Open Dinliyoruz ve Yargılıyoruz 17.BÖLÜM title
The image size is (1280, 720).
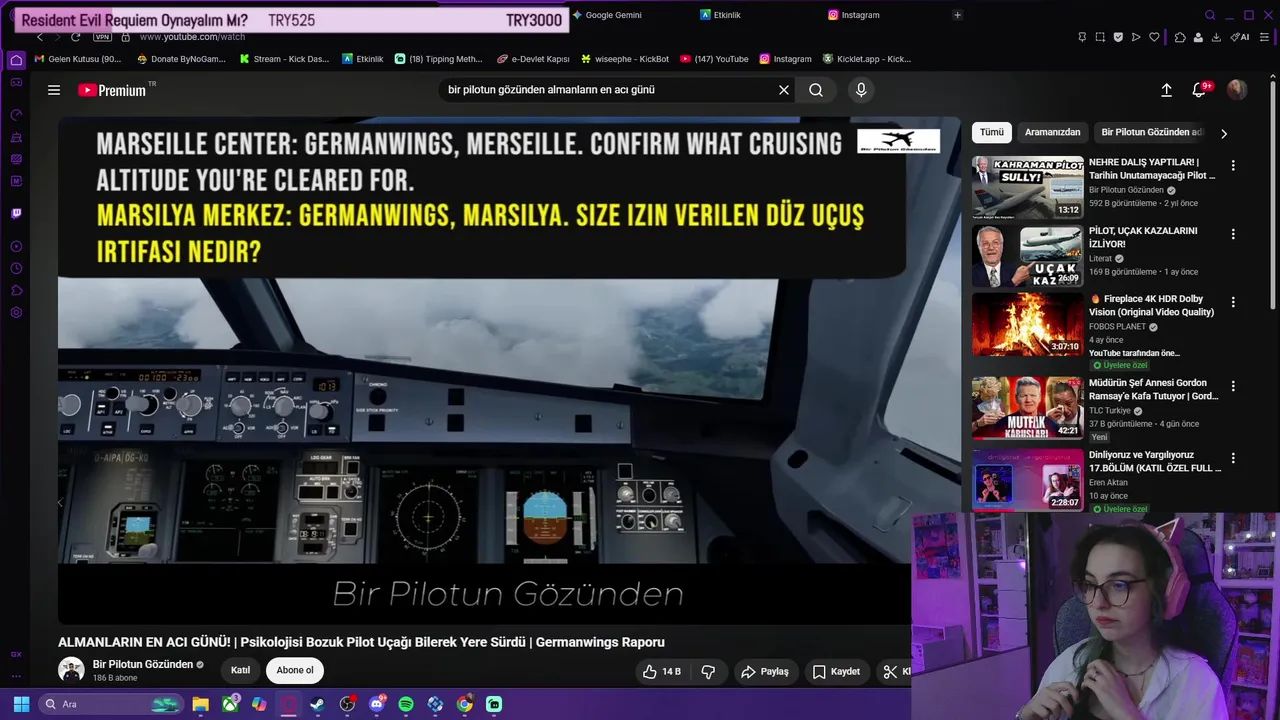click(x=1154, y=461)
